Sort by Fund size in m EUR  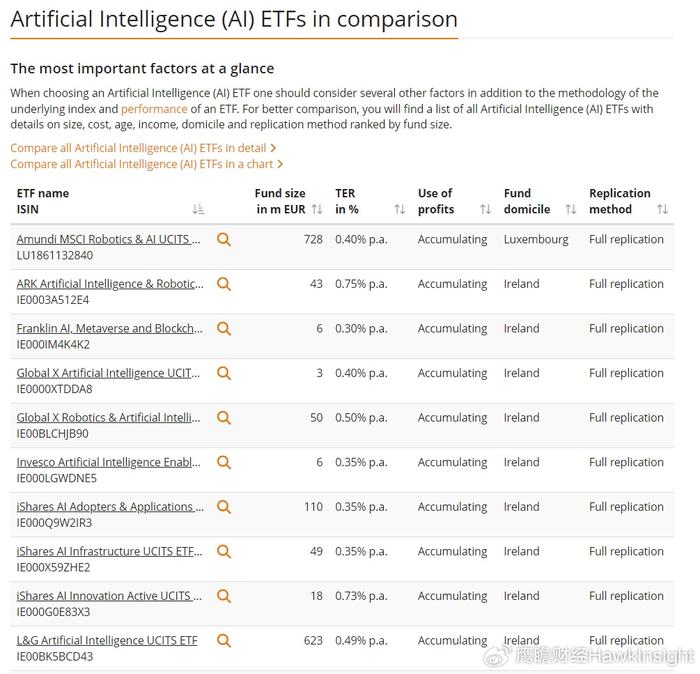coord(317,209)
